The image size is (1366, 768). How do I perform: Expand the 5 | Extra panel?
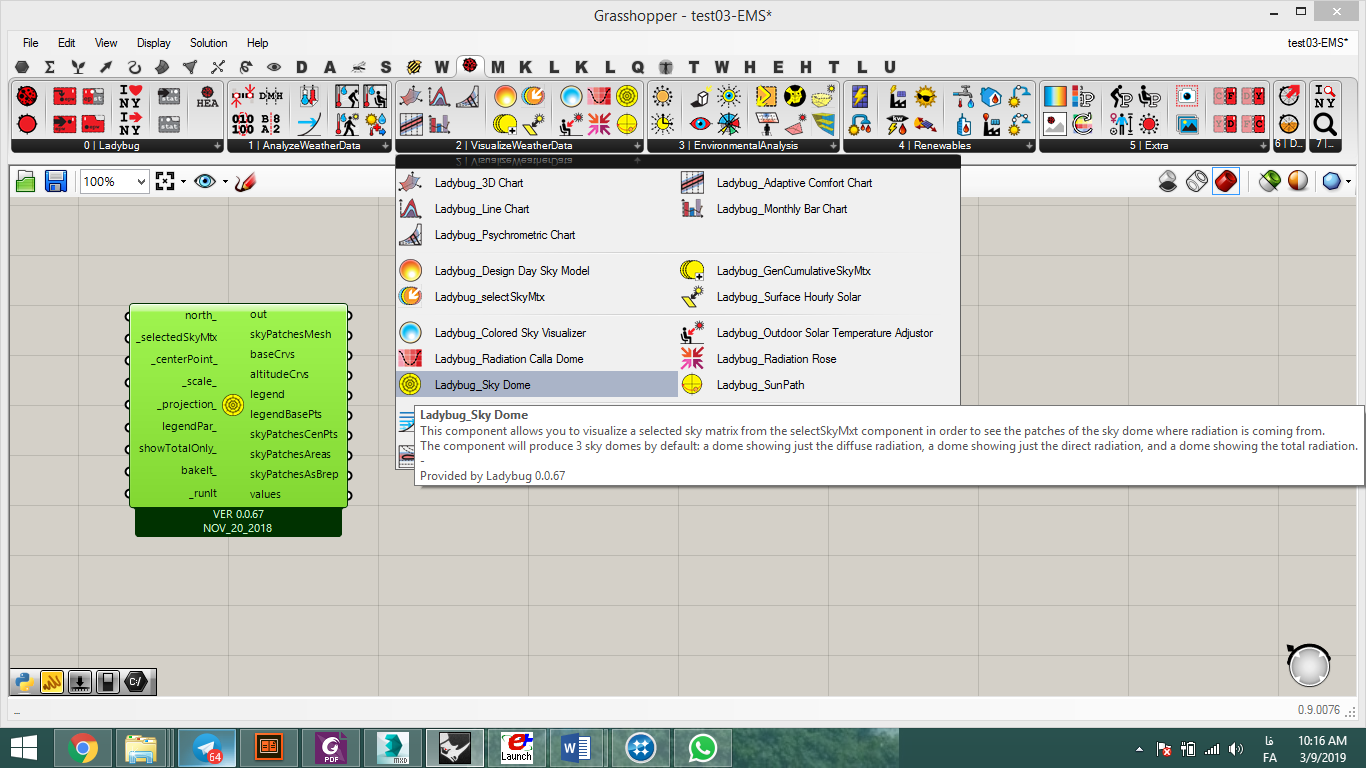point(1264,146)
